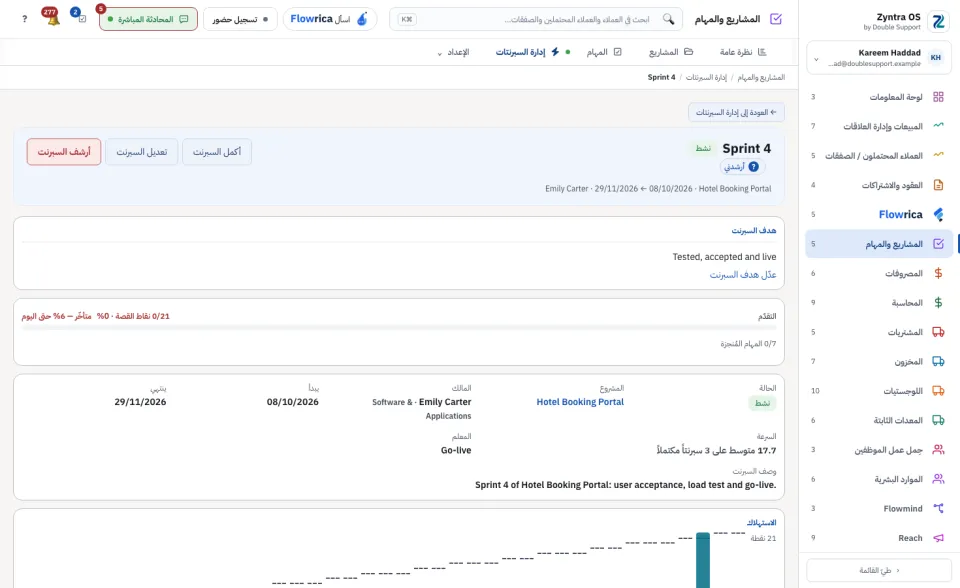Click the Go-live milestone value
Image resolution: width=960 pixels, height=588 pixels.
tap(456, 450)
